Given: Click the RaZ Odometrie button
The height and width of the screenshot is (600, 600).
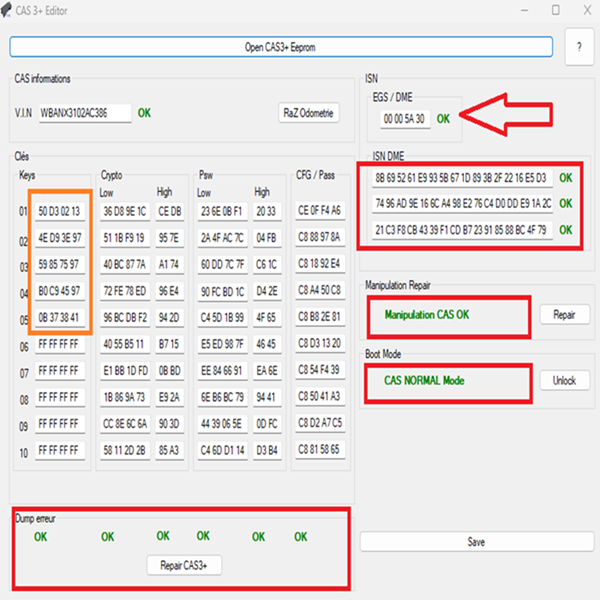Looking at the screenshot, I should (x=308, y=113).
